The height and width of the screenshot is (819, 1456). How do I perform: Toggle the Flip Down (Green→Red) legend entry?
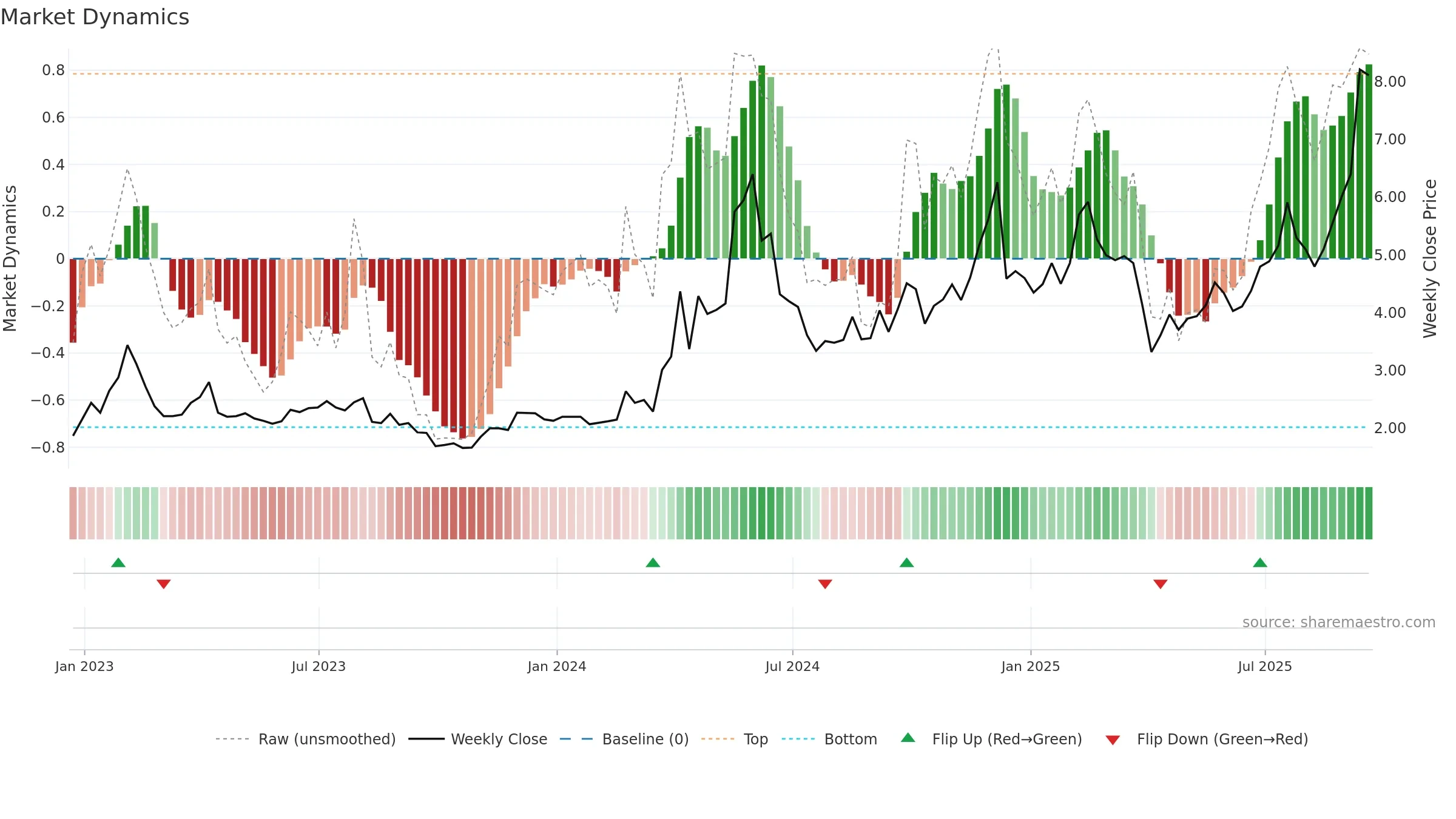point(1207,739)
